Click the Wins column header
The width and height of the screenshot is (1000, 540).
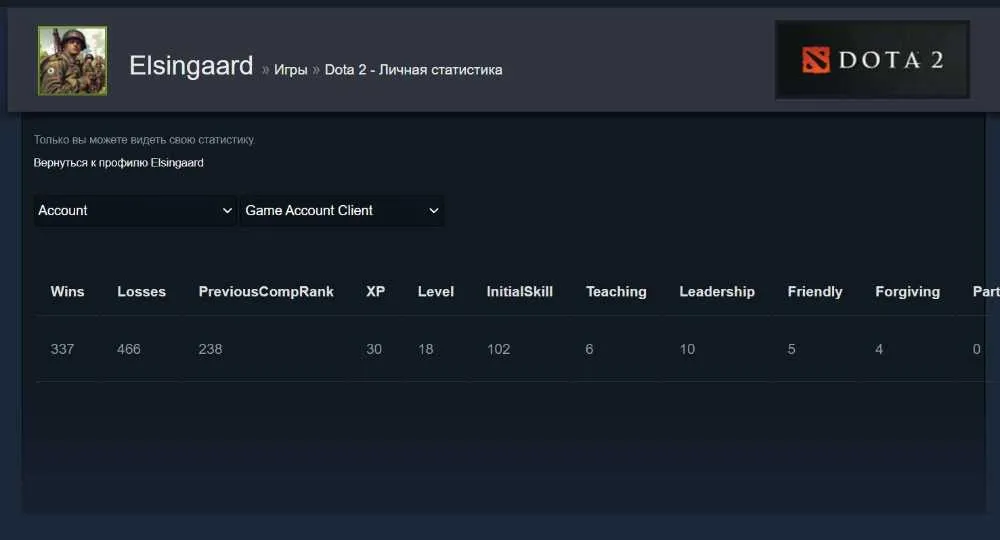tap(68, 291)
